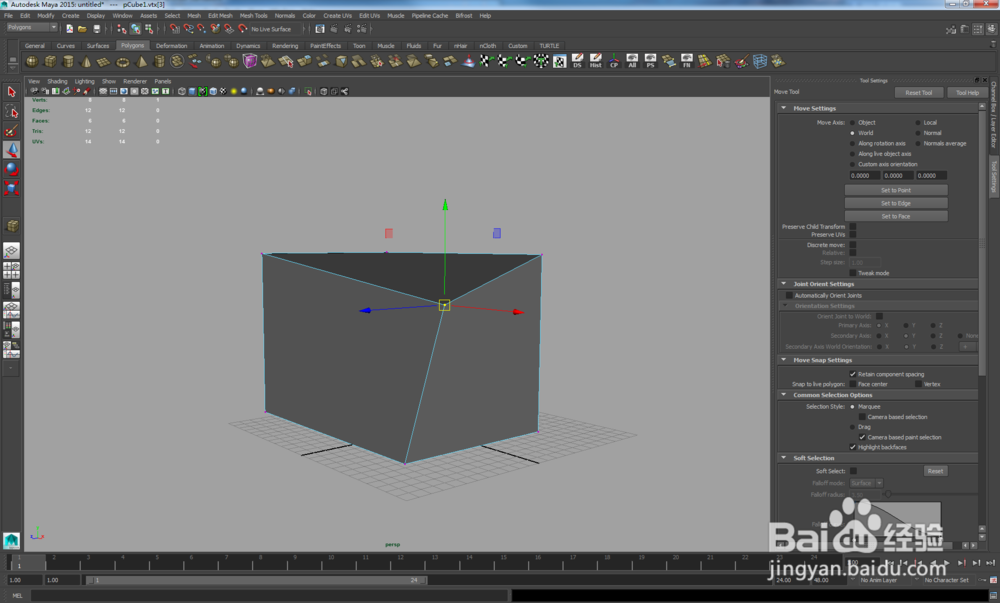Activate the Paint Selection tool
The width and height of the screenshot is (1000, 603).
[11, 131]
